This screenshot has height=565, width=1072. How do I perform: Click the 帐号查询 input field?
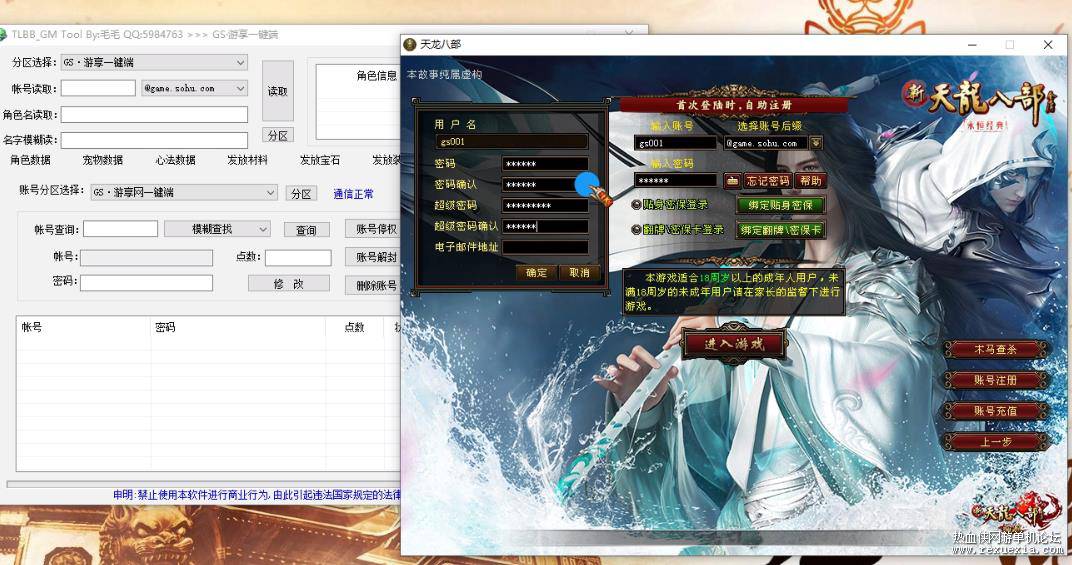[x=120, y=229]
